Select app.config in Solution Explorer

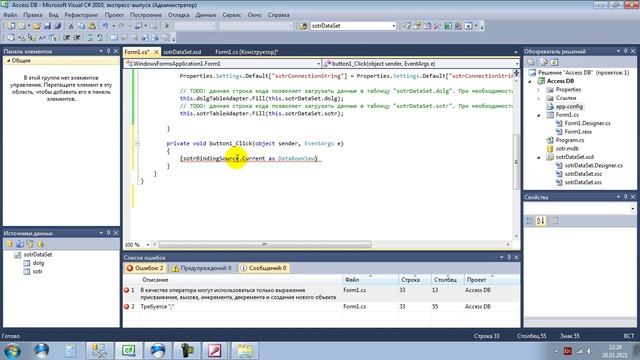coord(569,107)
